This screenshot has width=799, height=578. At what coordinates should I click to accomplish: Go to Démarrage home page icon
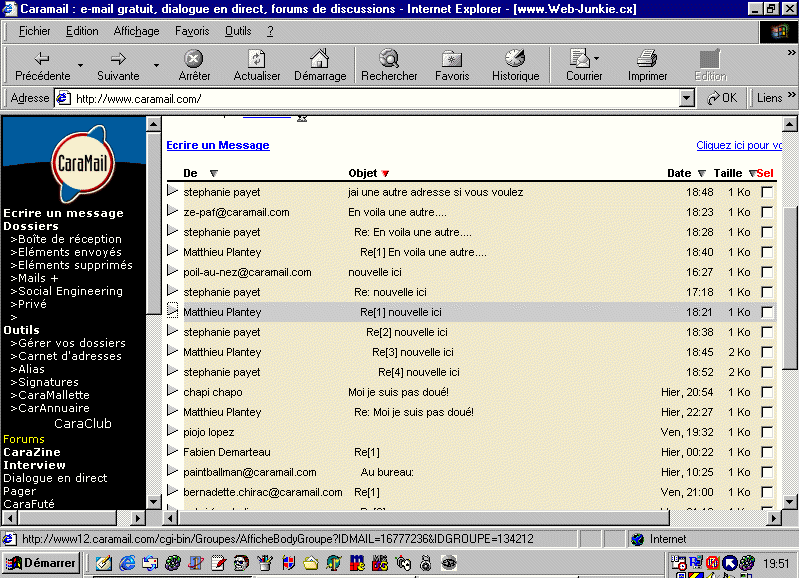[320, 59]
